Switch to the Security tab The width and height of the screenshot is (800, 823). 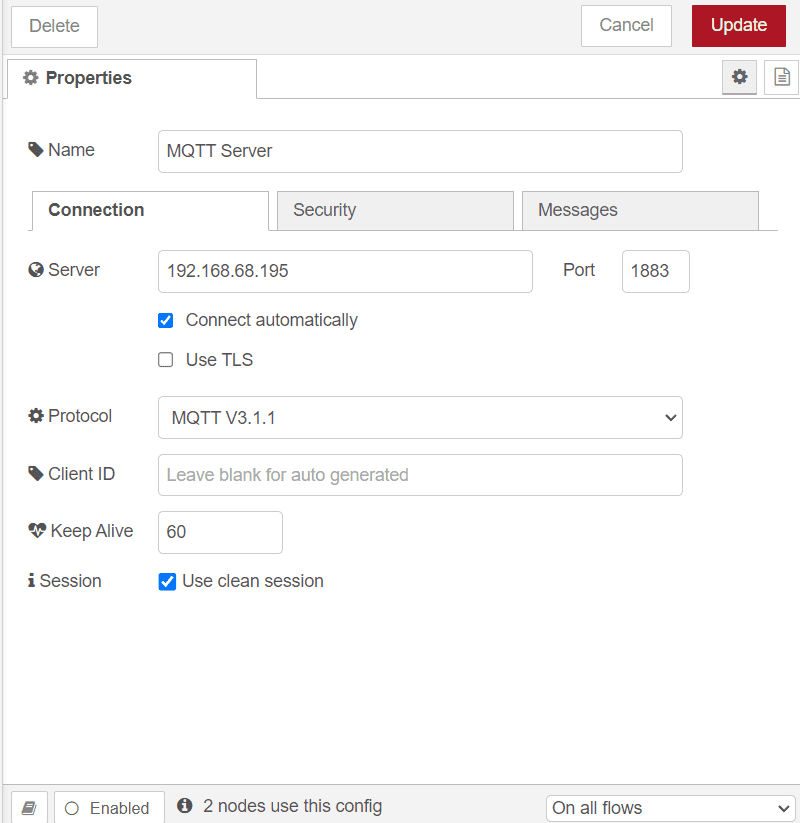[x=324, y=210]
